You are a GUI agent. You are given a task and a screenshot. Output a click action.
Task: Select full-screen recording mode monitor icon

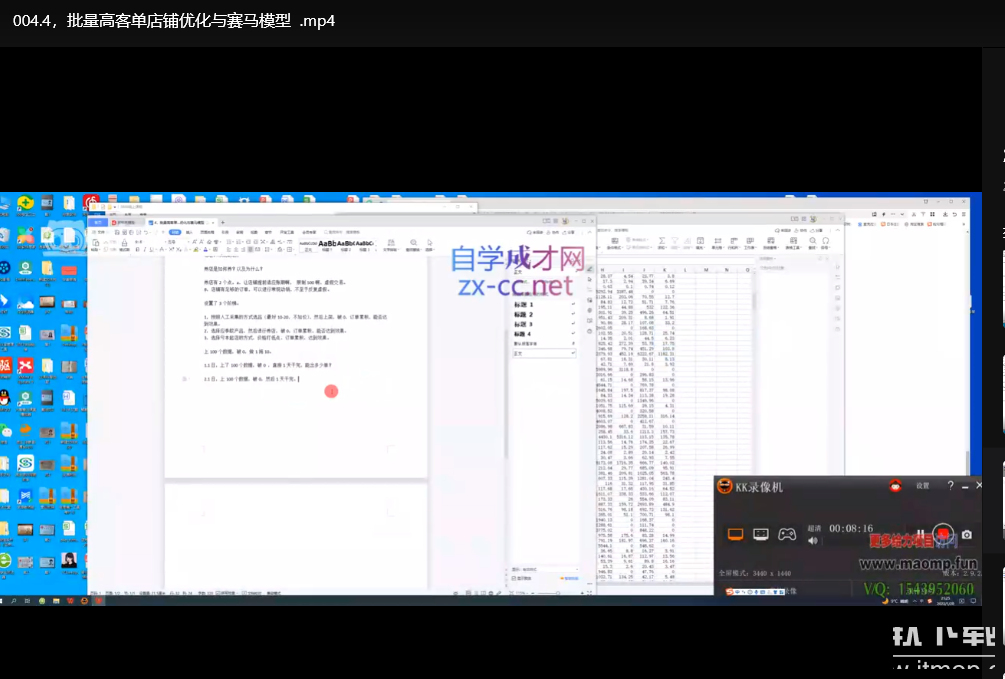tap(734, 535)
